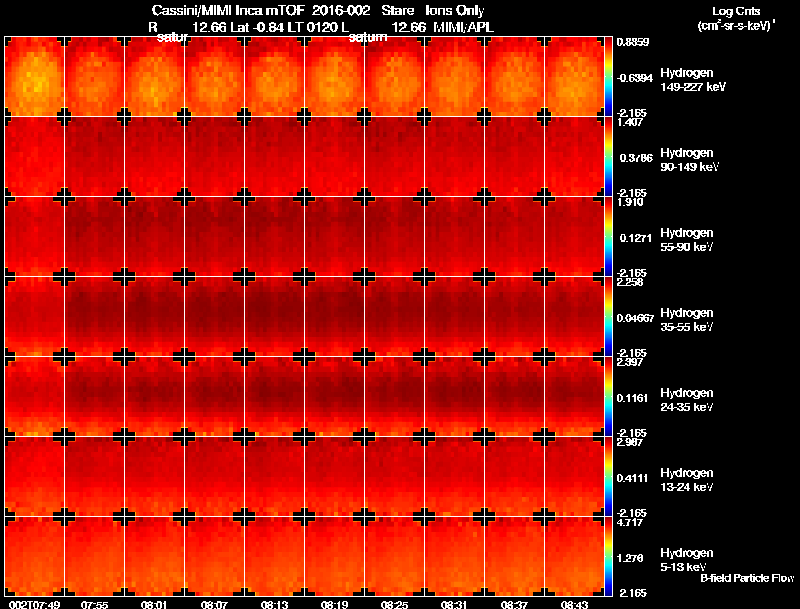800x609 pixels.
Task: Click the 'LT 0120' header value
Action: (313, 28)
